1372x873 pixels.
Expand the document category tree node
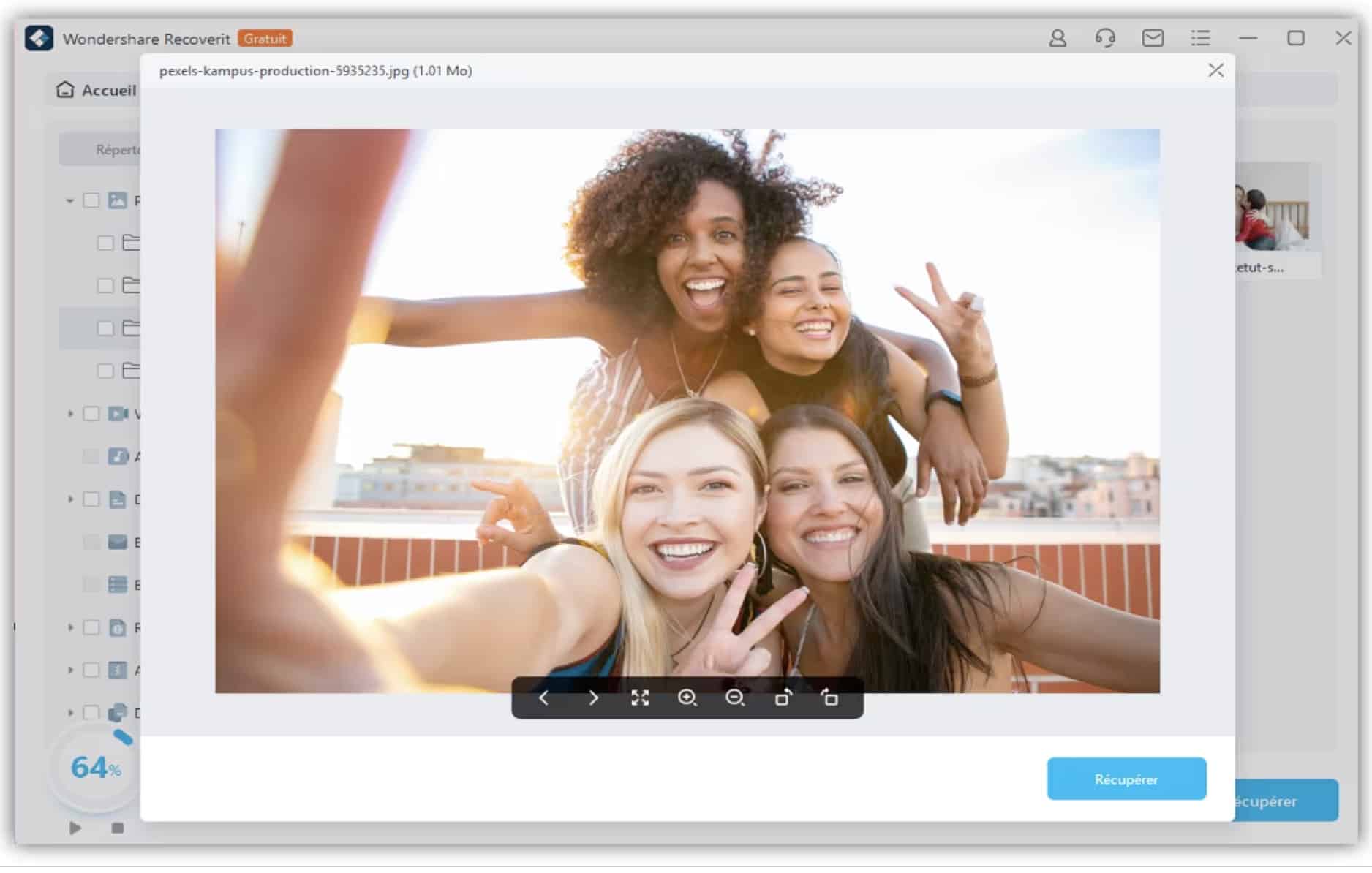70,499
